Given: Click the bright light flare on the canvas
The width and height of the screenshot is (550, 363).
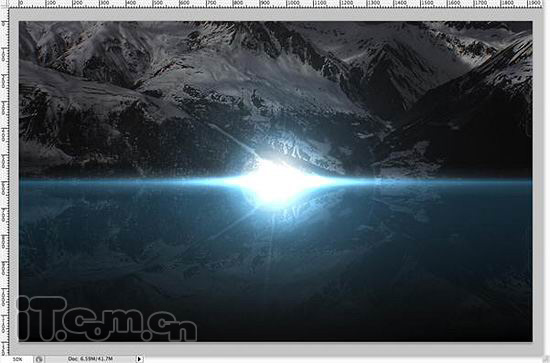Looking at the screenshot, I should 276,182.
